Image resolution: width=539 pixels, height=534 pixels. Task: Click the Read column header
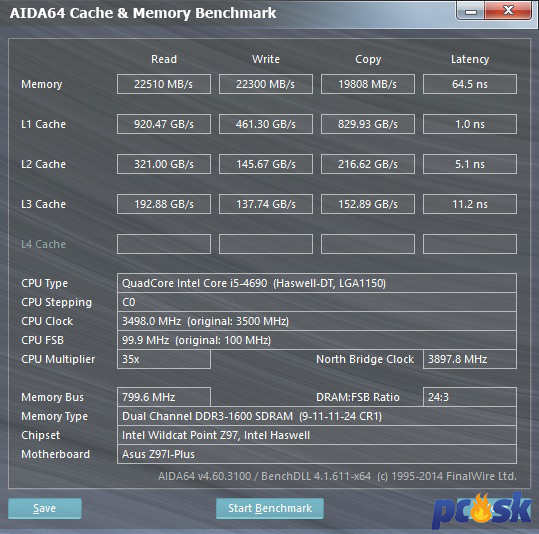(164, 59)
